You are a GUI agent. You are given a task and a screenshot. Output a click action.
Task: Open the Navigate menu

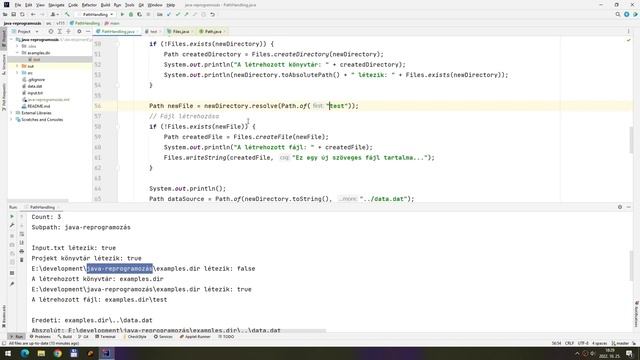click(x=56, y=5)
